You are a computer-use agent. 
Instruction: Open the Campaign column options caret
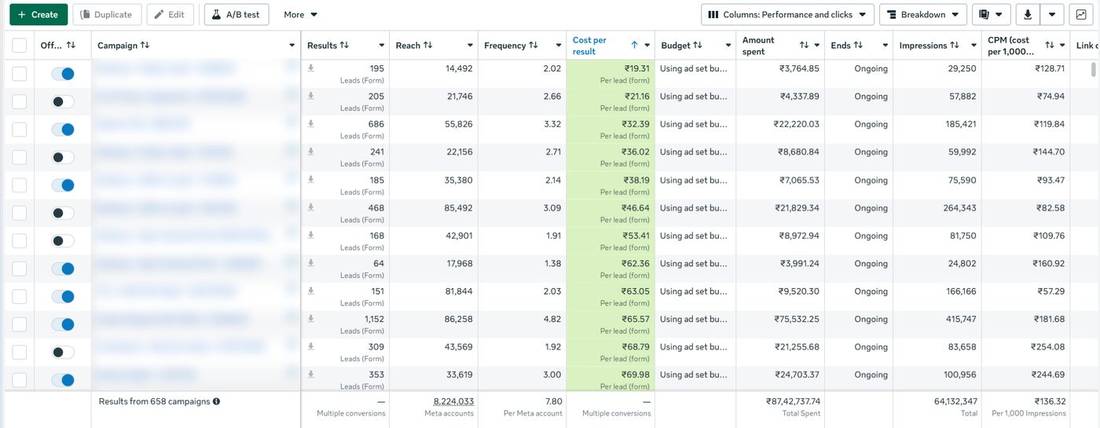pyautogui.click(x=292, y=46)
